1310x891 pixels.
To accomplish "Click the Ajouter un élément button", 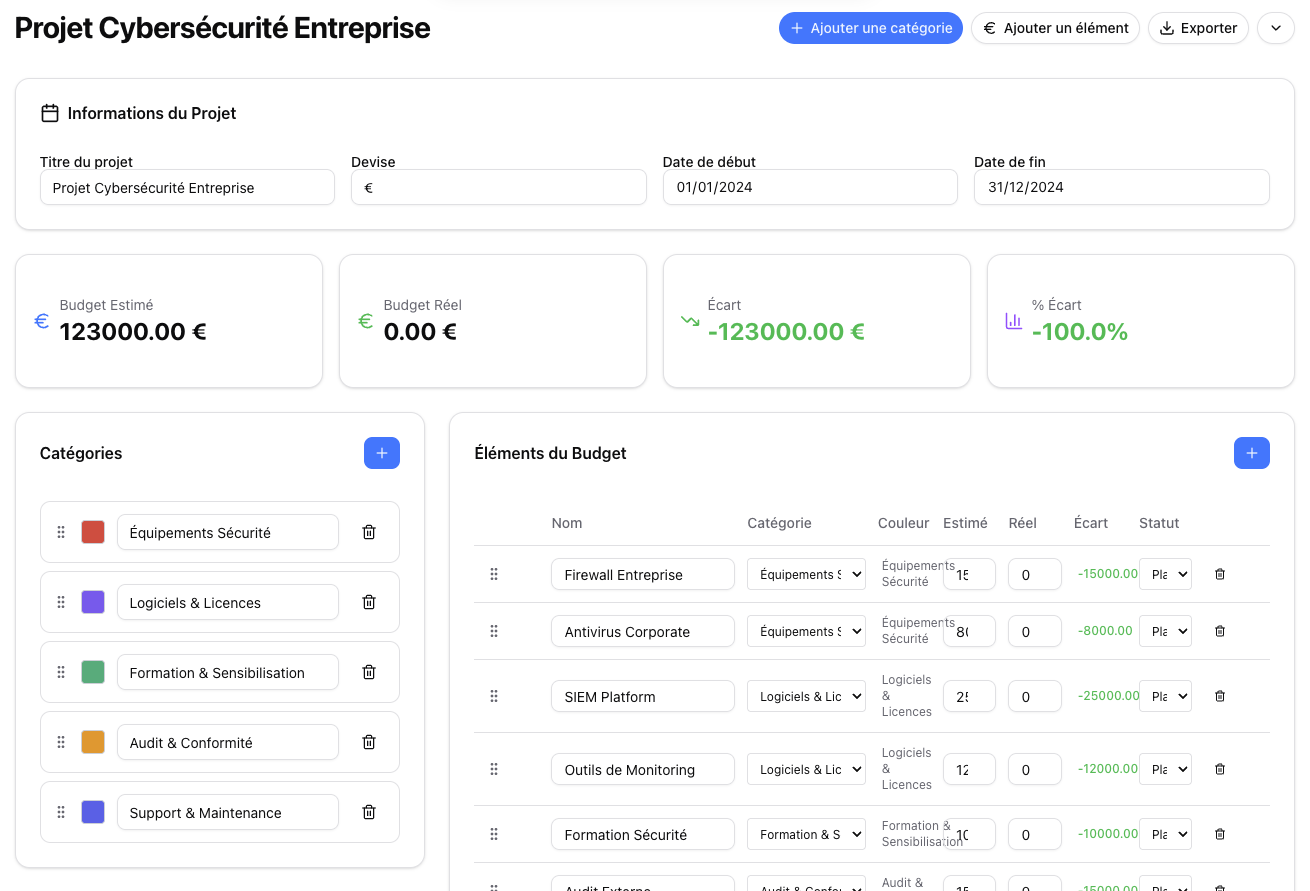I will pyautogui.click(x=1055, y=28).
